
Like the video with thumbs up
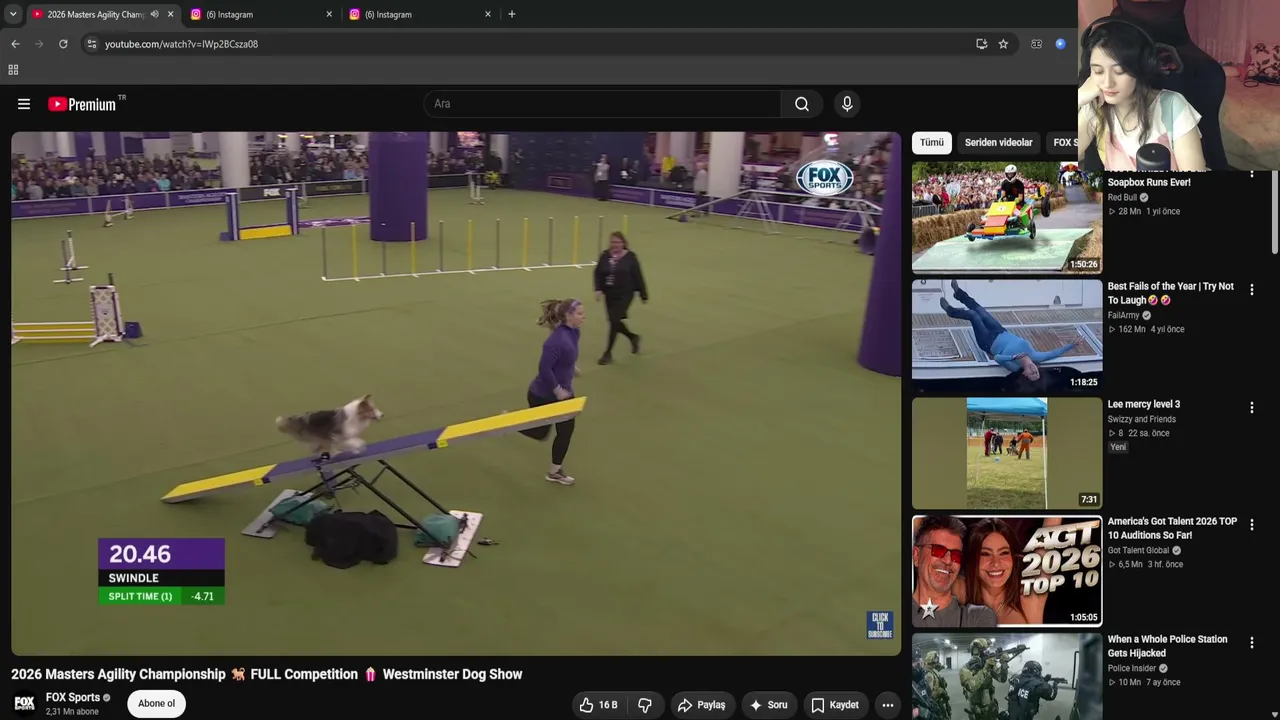pyautogui.click(x=598, y=705)
